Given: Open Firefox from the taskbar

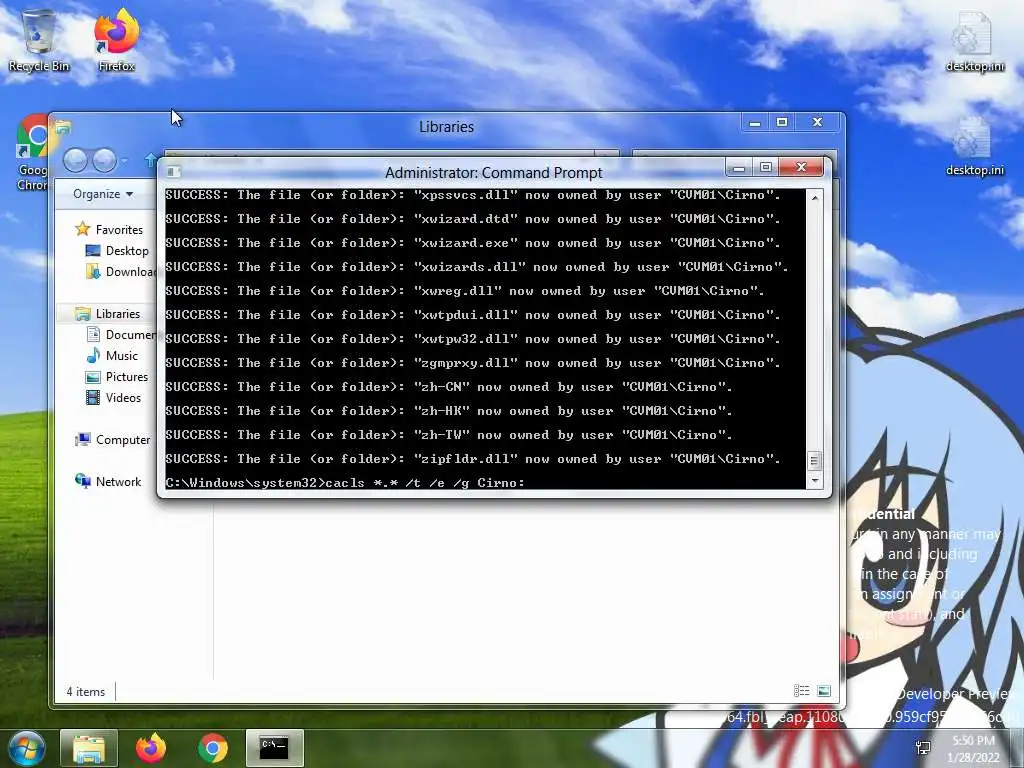Looking at the screenshot, I should [x=151, y=748].
